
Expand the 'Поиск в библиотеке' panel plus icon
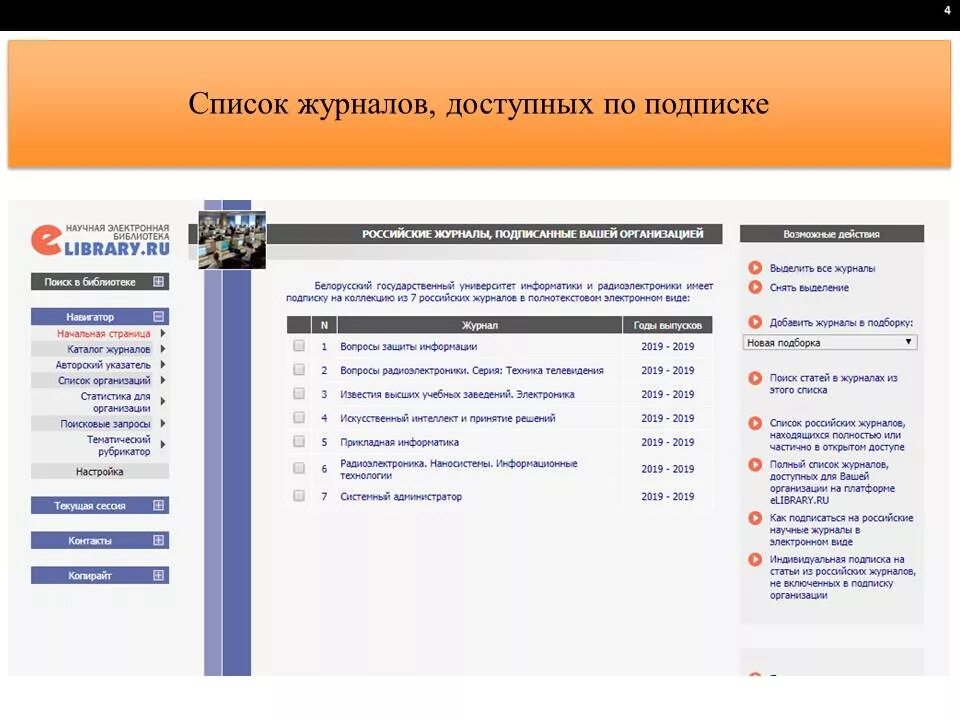(x=159, y=282)
